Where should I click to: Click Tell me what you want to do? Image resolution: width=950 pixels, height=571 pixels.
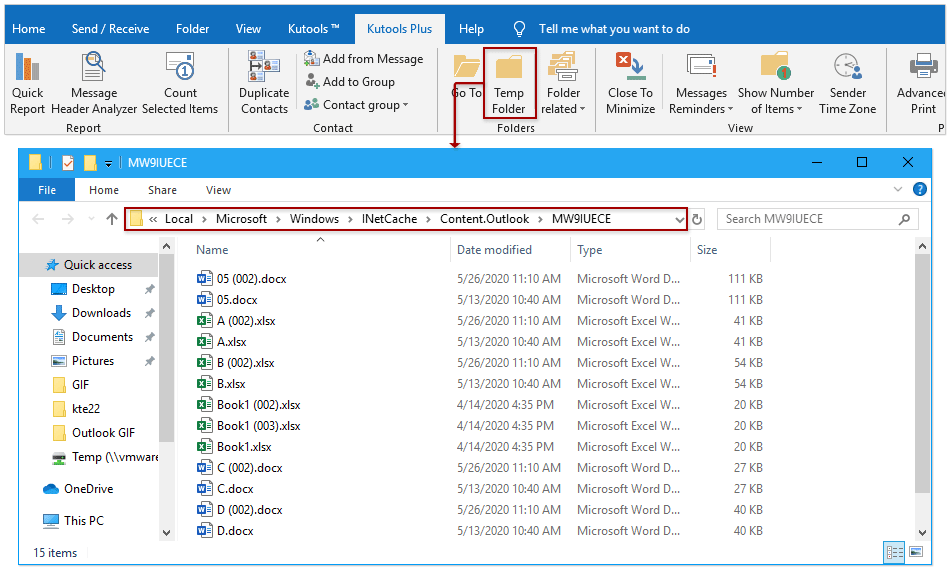click(614, 29)
